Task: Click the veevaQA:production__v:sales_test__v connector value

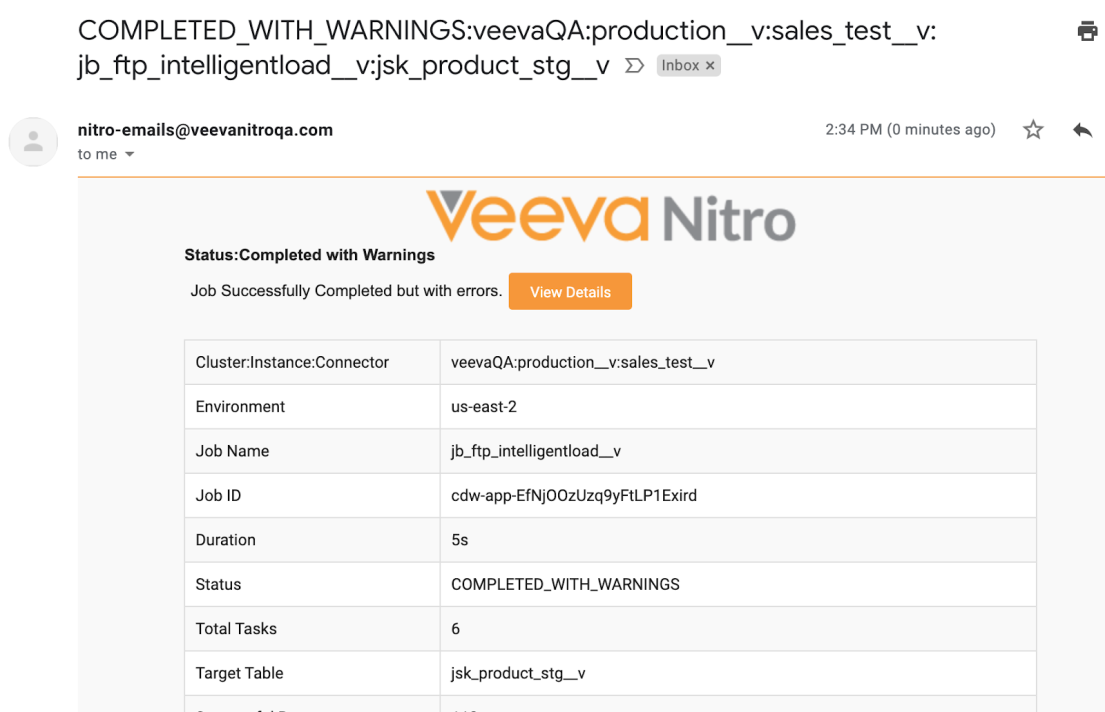Action: pos(583,363)
